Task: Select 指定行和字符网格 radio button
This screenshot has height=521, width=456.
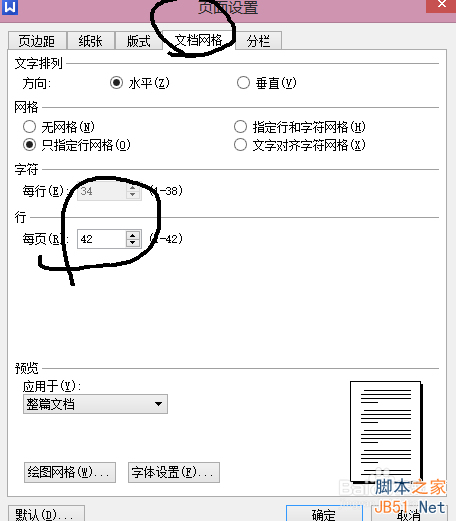Action: click(240, 127)
